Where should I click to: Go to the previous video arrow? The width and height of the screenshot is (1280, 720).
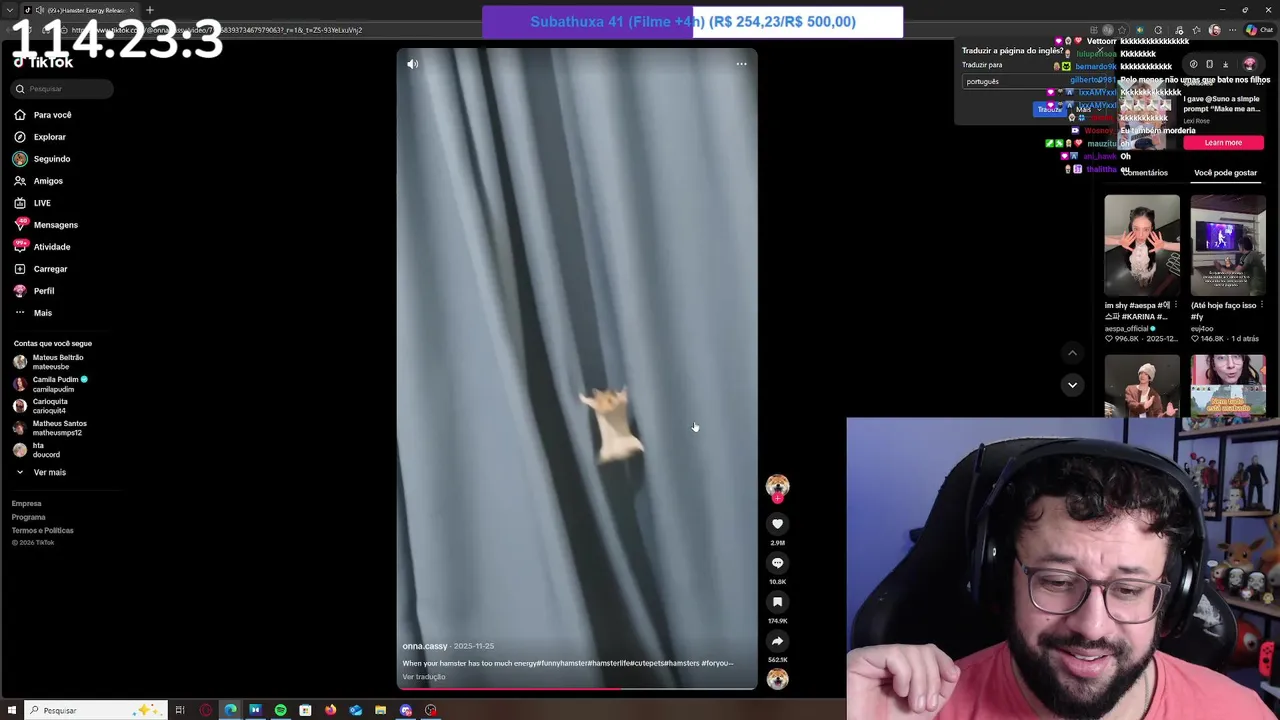[x=1072, y=353]
